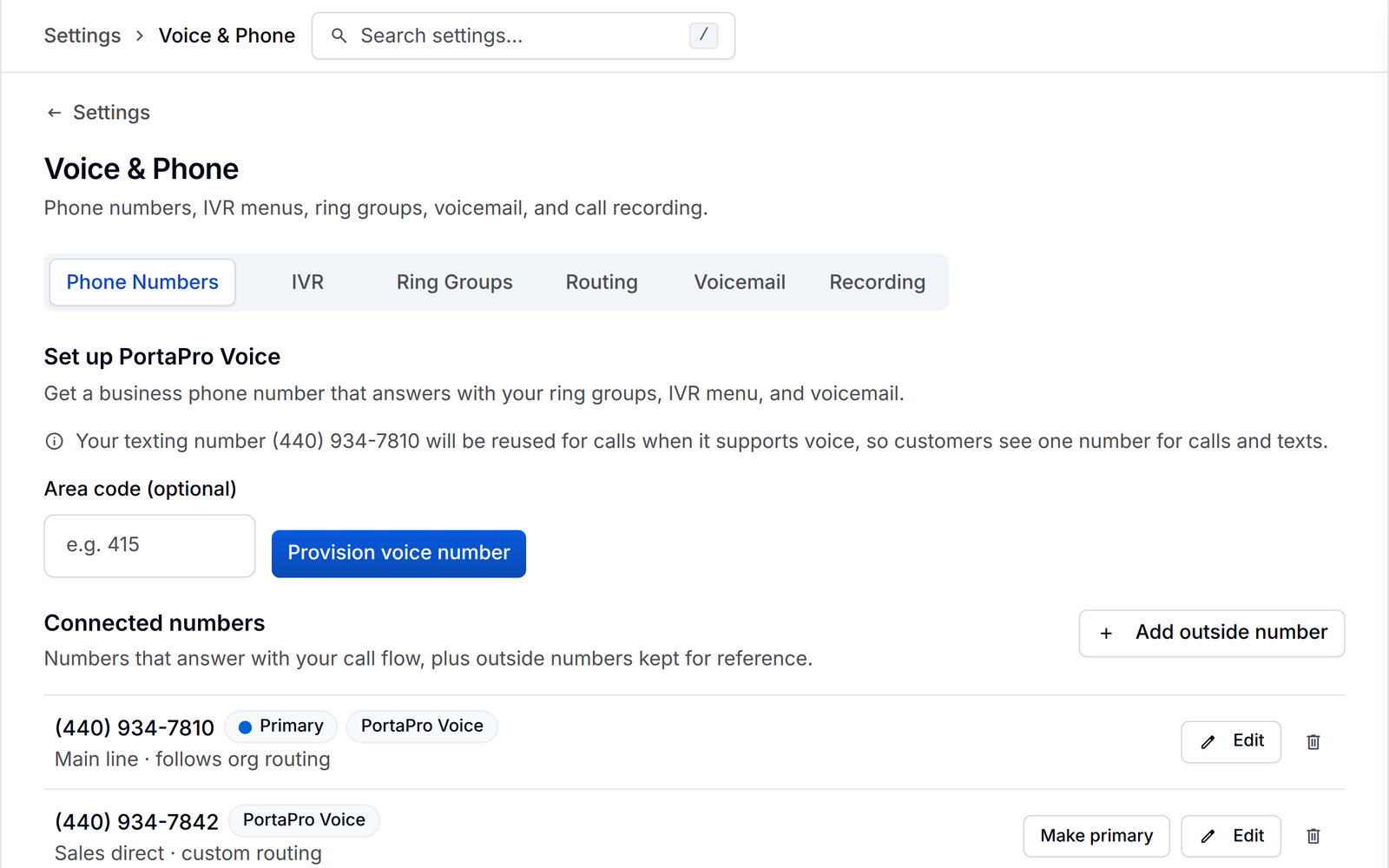Image resolution: width=1389 pixels, height=868 pixels.
Task: Click the back arrow beside Settings
Action: [x=54, y=113]
